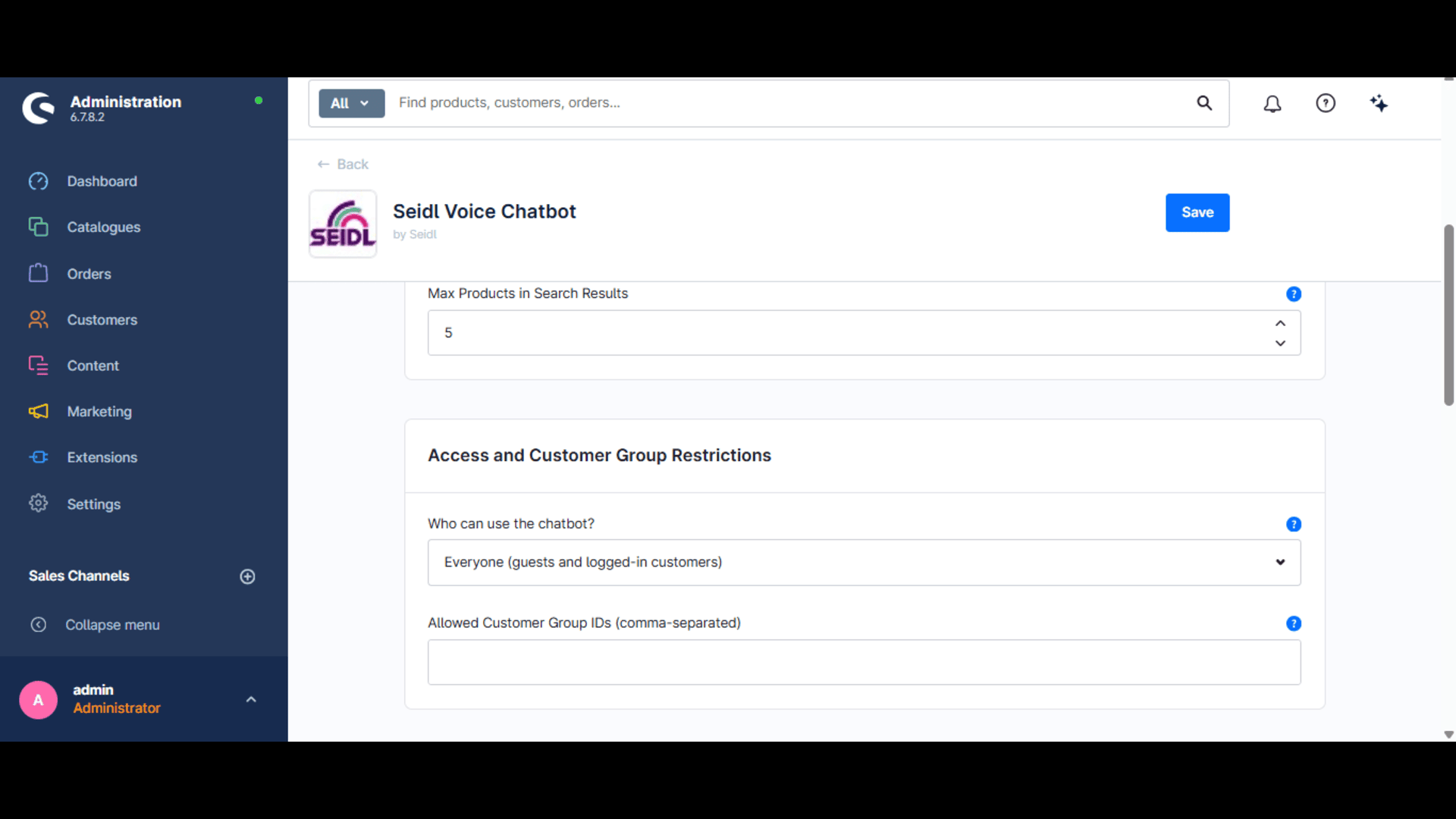
Task: Click the scrollbar down arrow
Action: click(x=1448, y=735)
